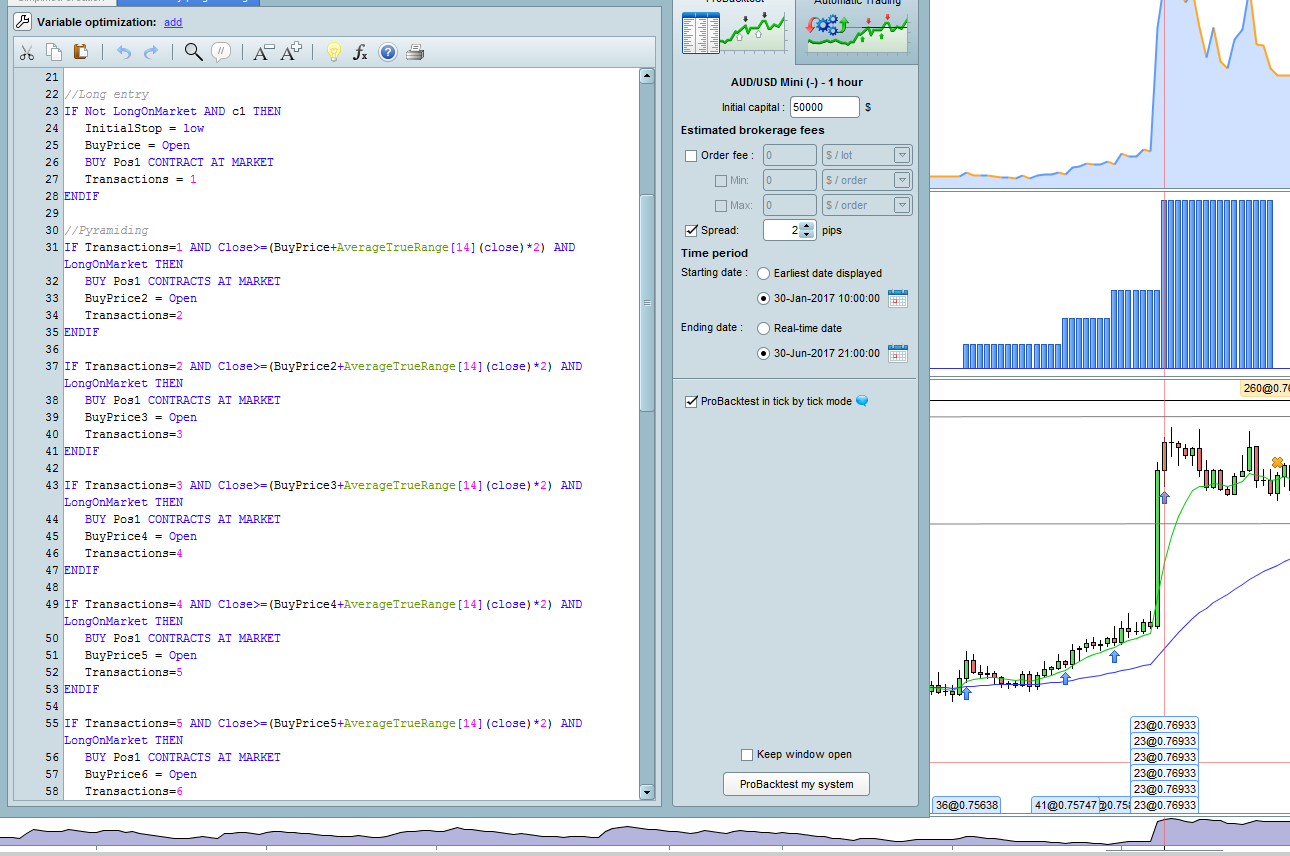Uncheck the Spread checkbox

coord(691,230)
